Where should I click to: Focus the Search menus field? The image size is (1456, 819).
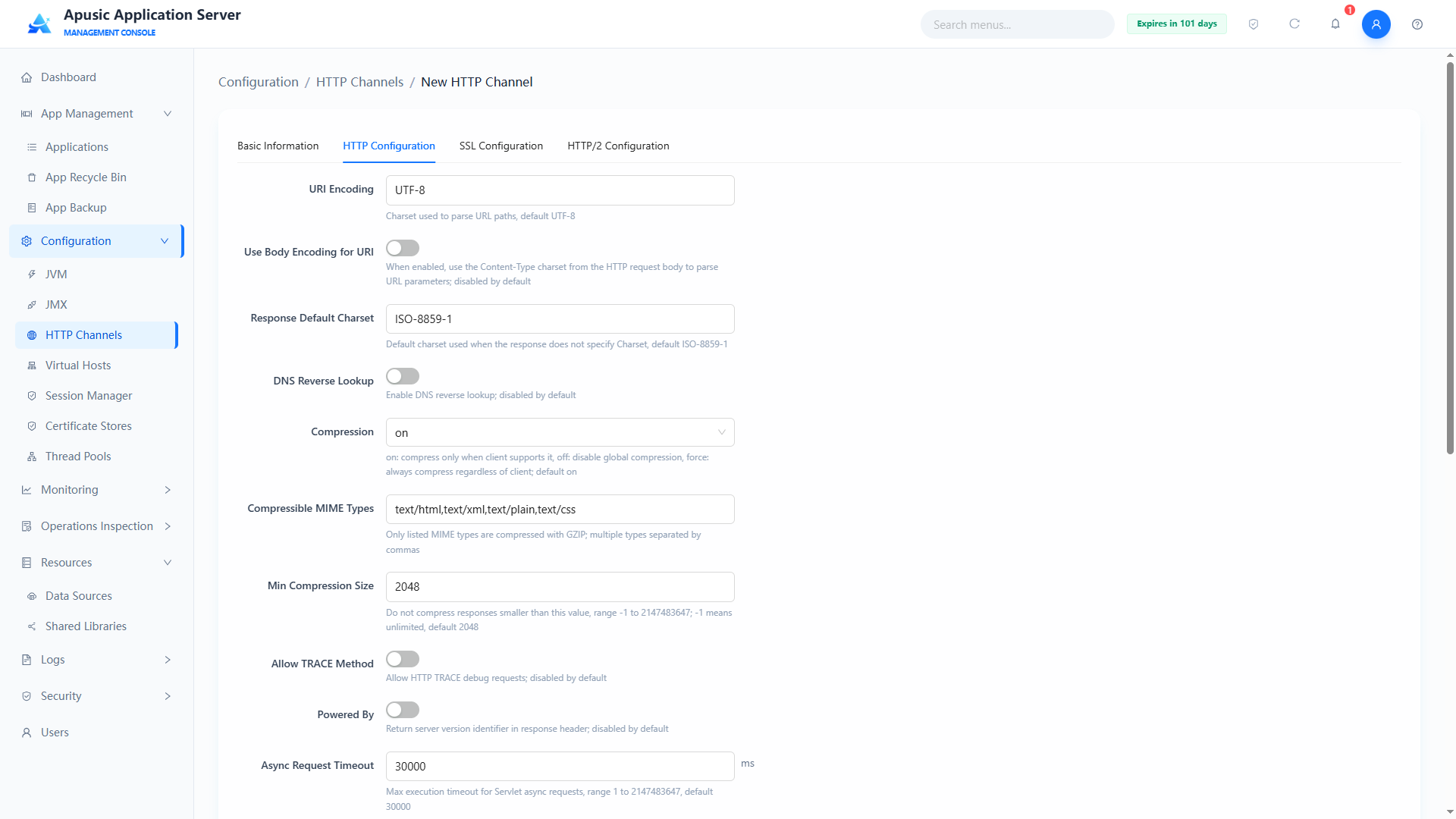[1017, 24]
